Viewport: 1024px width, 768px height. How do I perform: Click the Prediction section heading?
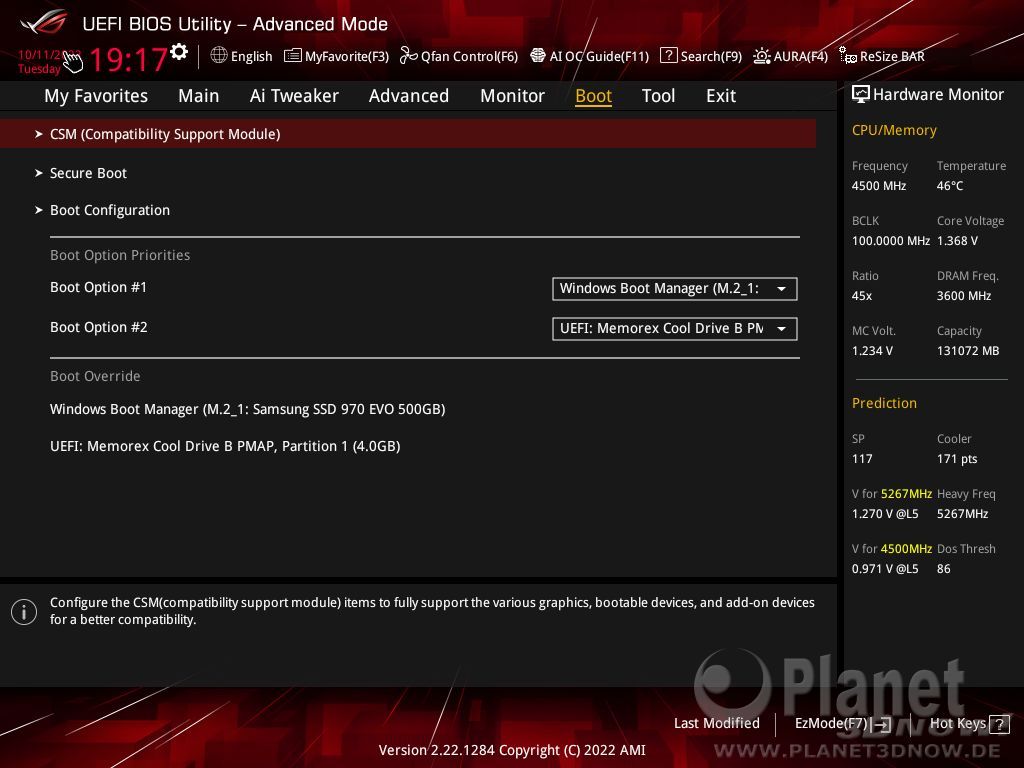(884, 403)
